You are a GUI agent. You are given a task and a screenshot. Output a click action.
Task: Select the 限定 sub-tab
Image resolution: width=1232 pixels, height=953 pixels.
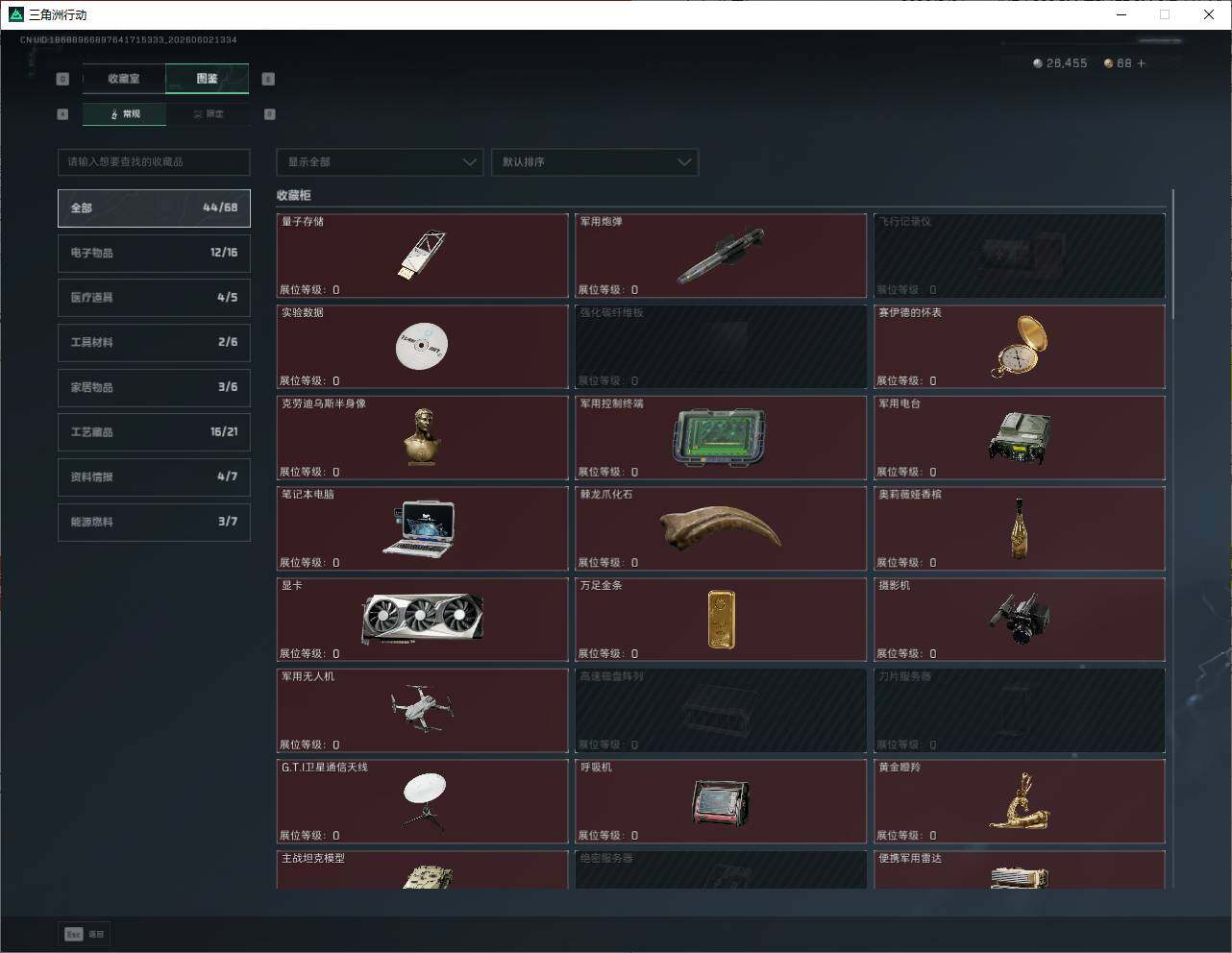tap(209, 114)
